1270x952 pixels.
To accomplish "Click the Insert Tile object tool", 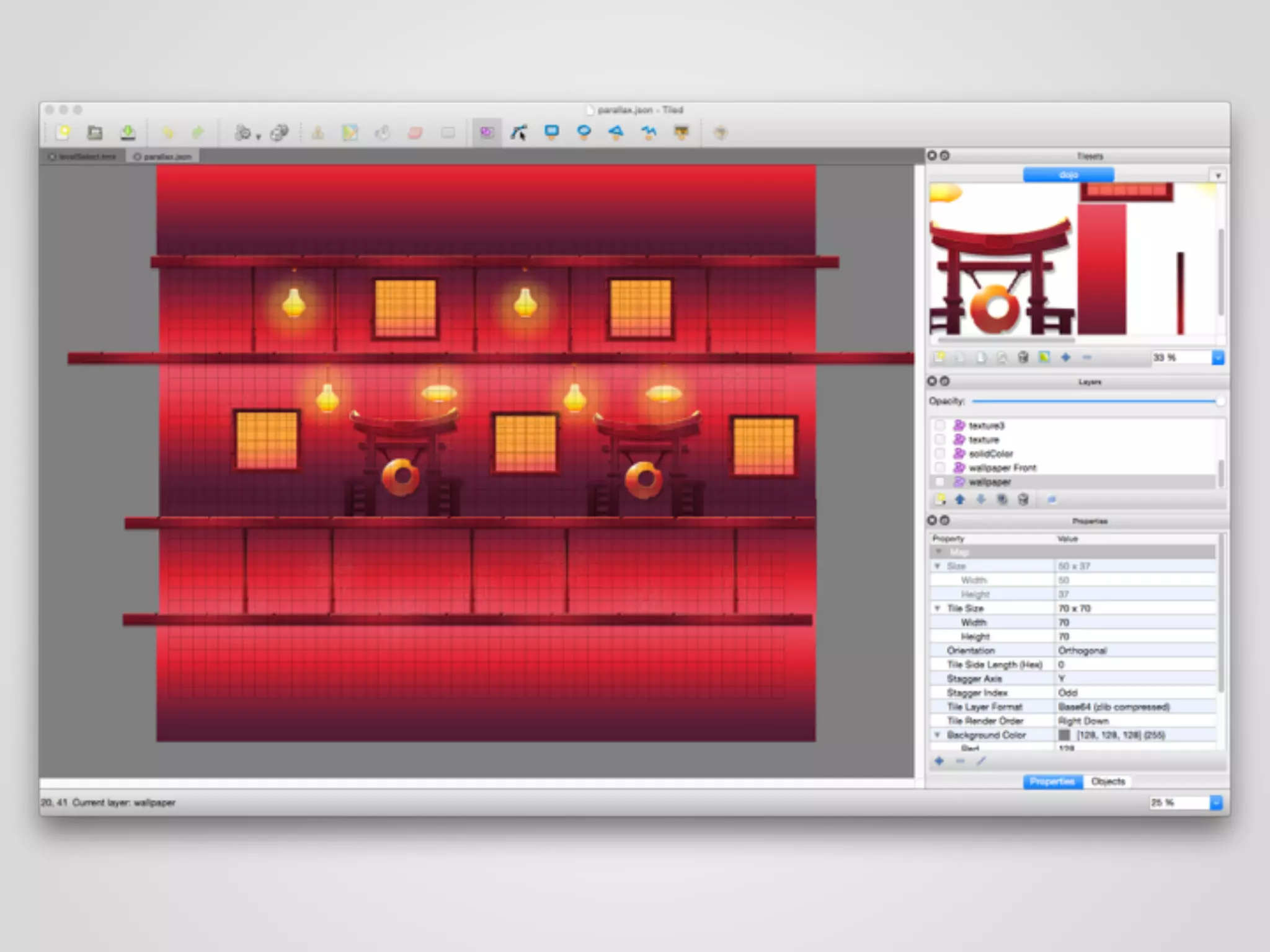I will 682,132.
